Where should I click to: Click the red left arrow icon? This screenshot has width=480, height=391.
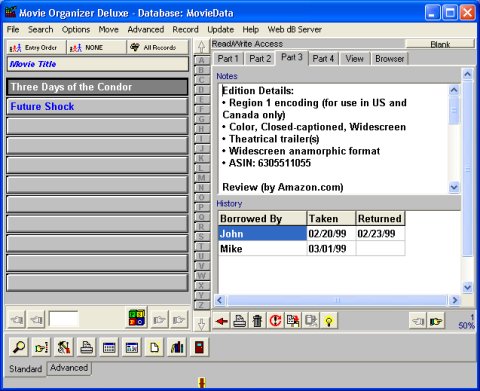222,321
